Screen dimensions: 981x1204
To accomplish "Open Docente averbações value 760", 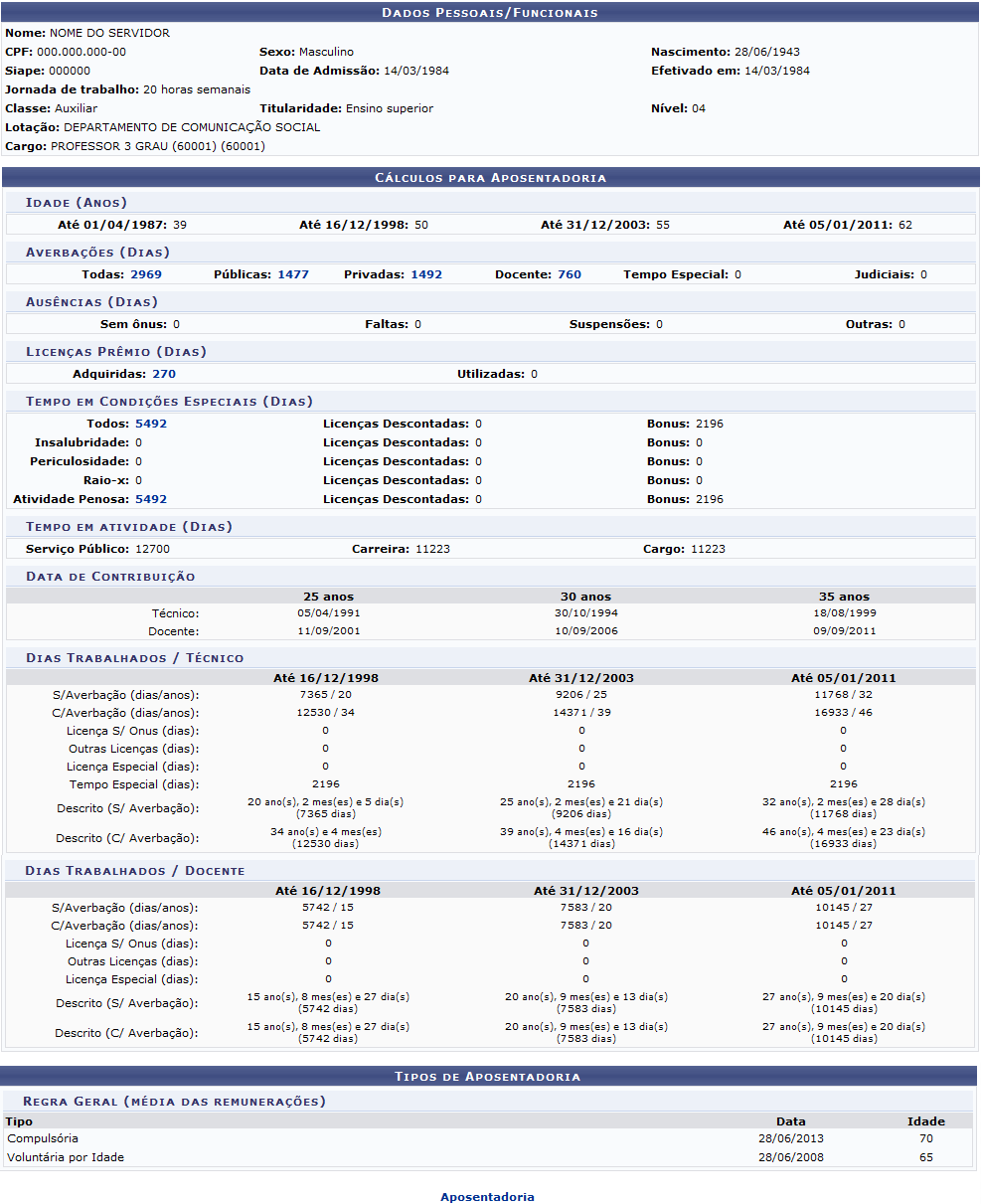I will click(570, 274).
